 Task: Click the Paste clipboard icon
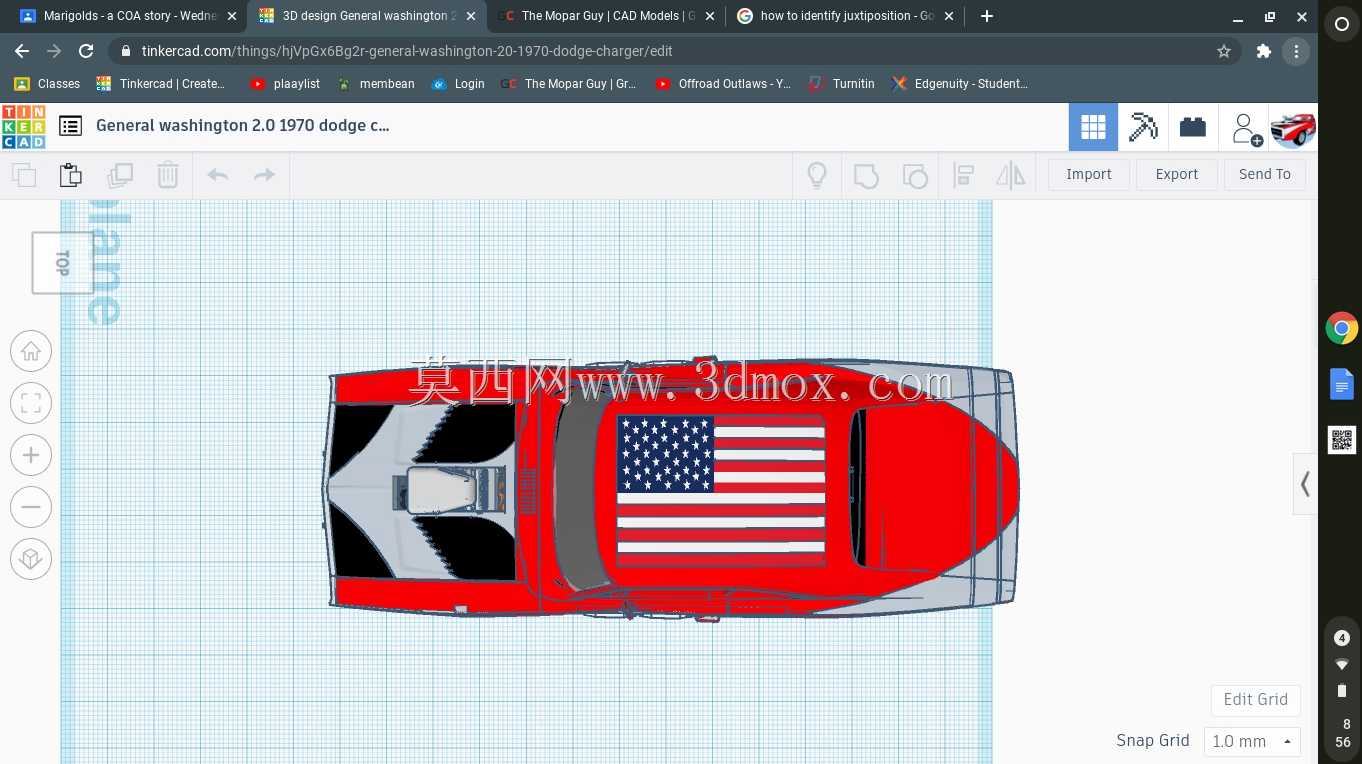click(71, 175)
